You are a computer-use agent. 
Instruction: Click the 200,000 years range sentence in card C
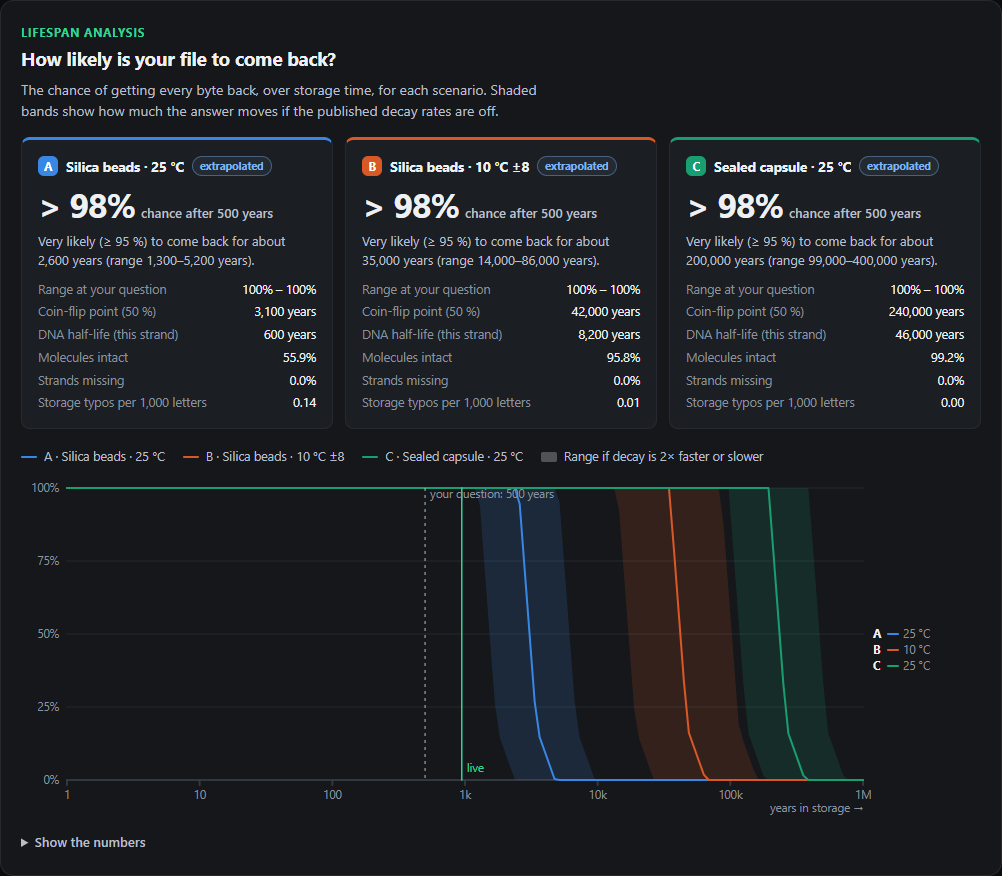coord(812,251)
